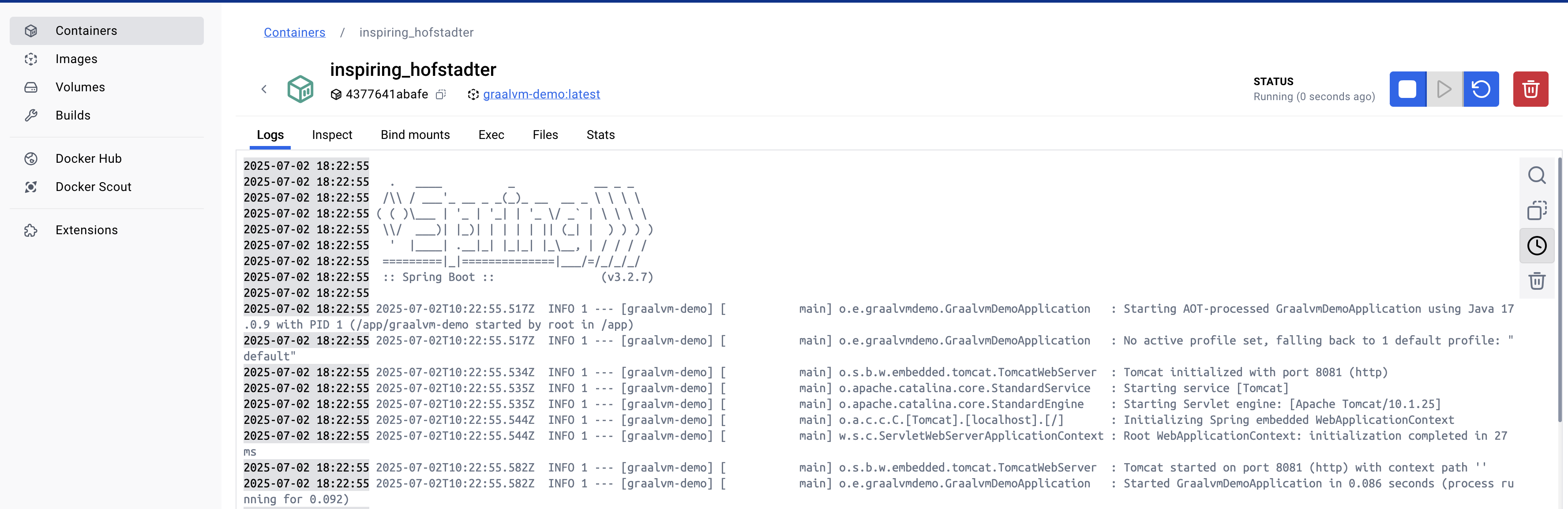Image resolution: width=1568 pixels, height=509 pixels.
Task: Follow the Containers breadcrumb link
Action: pyautogui.click(x=294, y=32)
